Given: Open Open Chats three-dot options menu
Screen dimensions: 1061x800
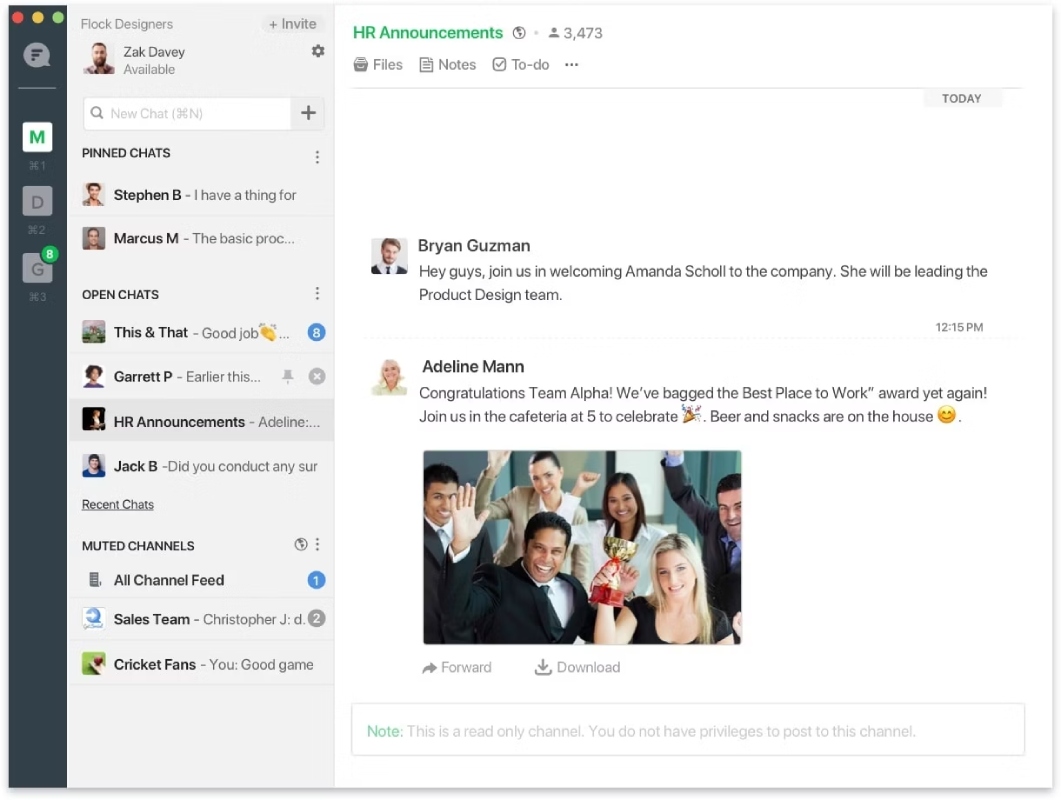Looking at the screenshot, I should tap(317, 293).
